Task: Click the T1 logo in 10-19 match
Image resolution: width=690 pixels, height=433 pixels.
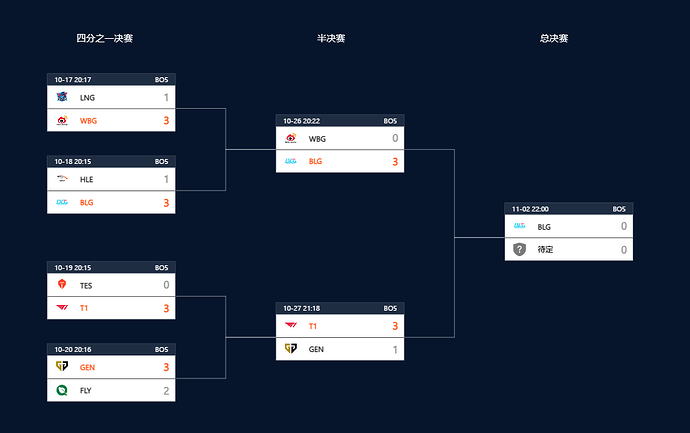Action: 62,308
